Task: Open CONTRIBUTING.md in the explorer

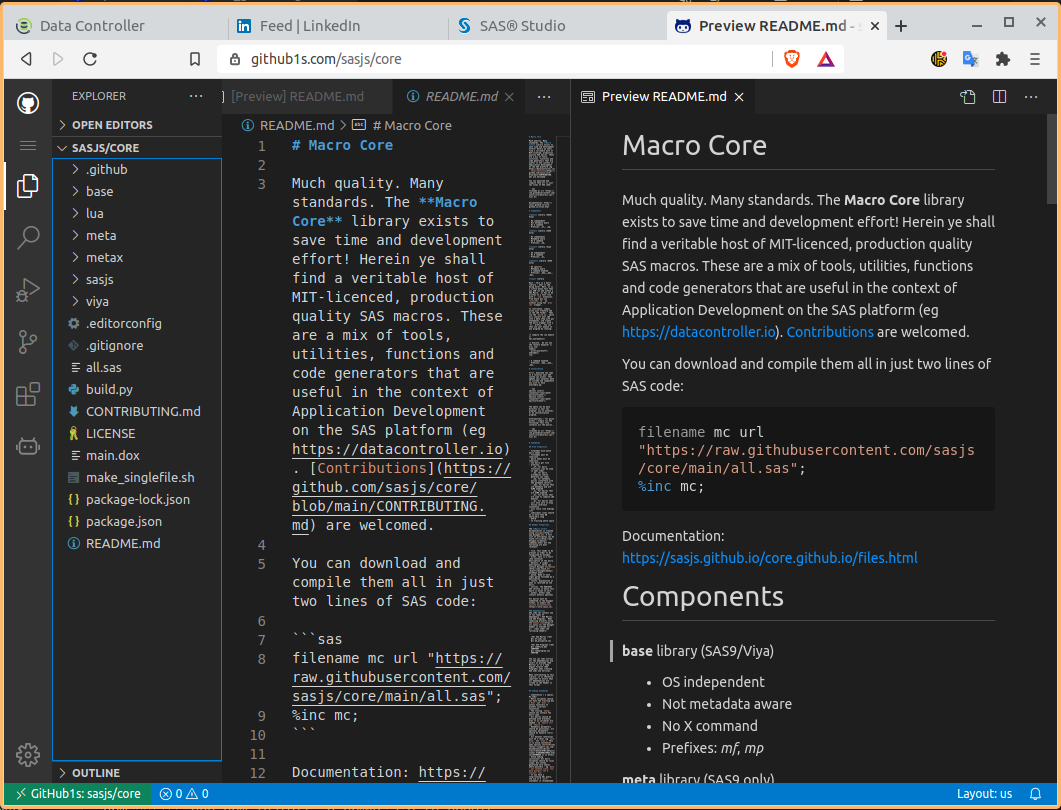Action: tap(137, 411)
